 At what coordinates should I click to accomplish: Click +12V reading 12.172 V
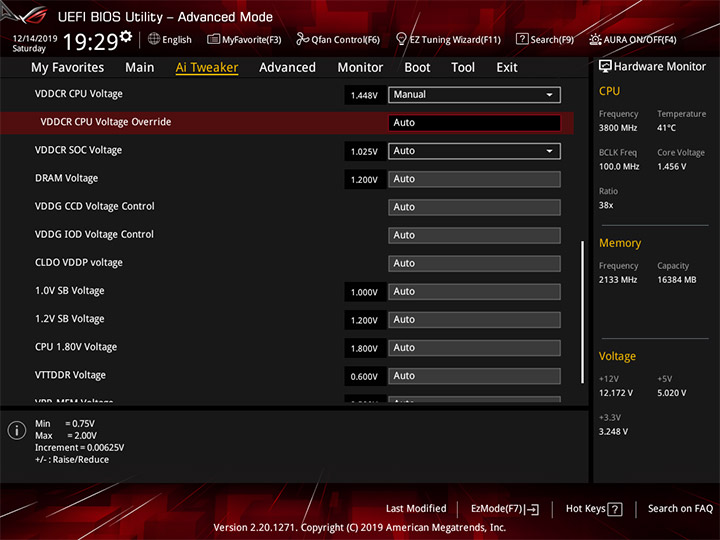tap(616, 393)
